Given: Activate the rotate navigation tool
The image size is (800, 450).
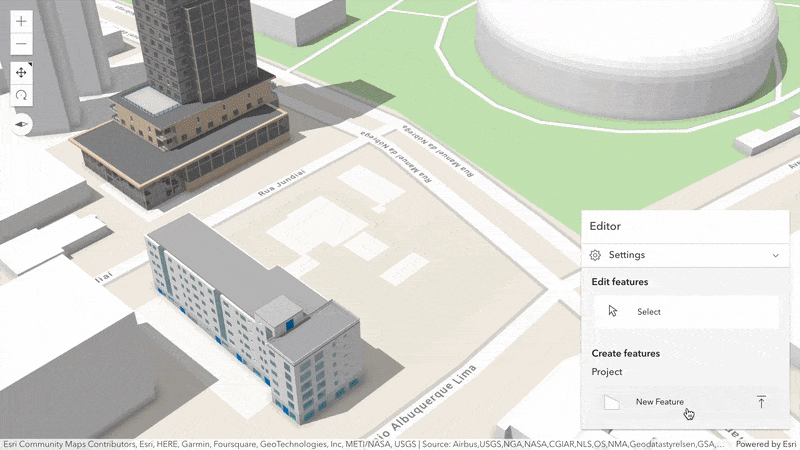Looking at the screenshot, I should tap(21, 95).
